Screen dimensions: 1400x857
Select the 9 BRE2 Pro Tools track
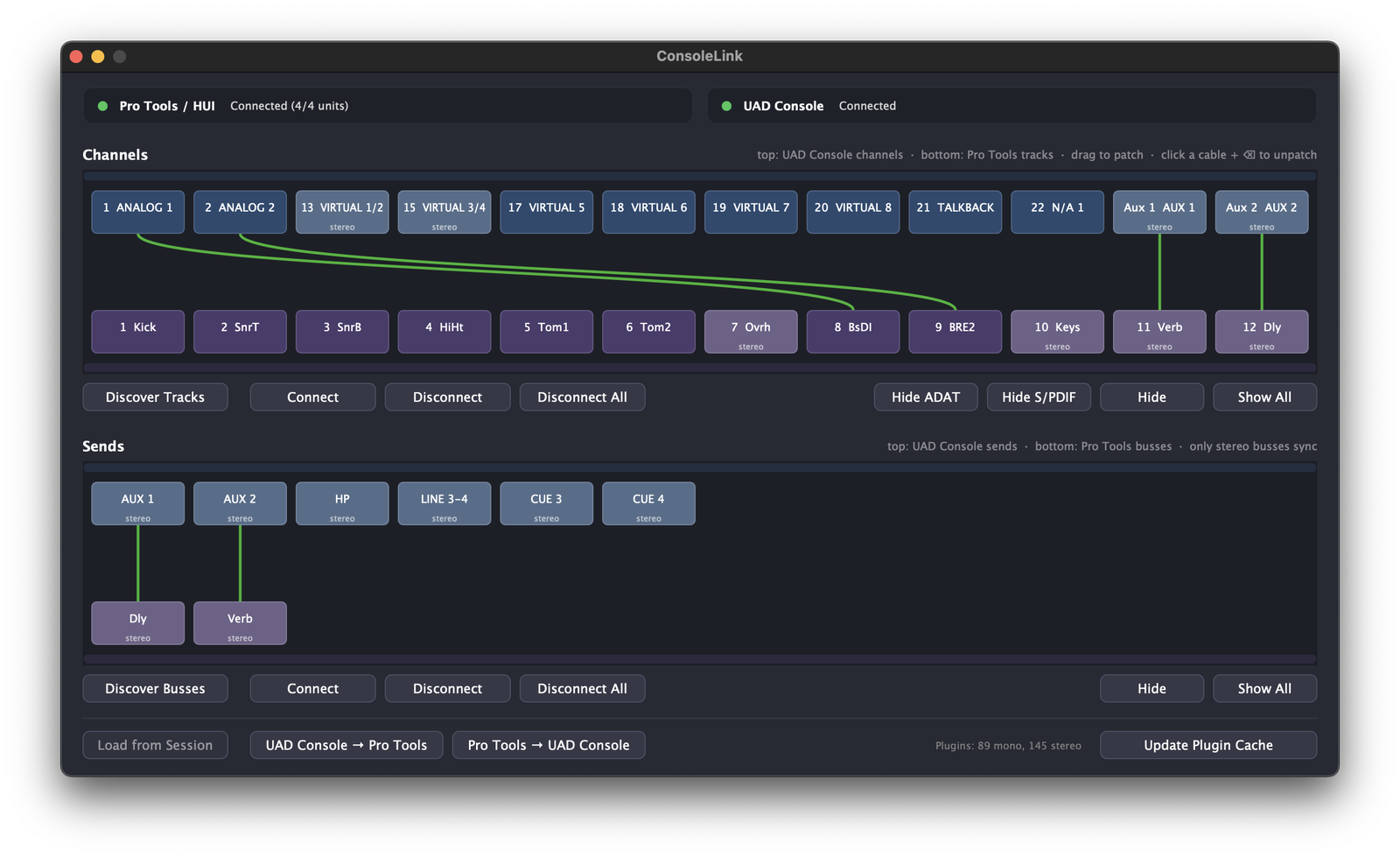point(955,332)
